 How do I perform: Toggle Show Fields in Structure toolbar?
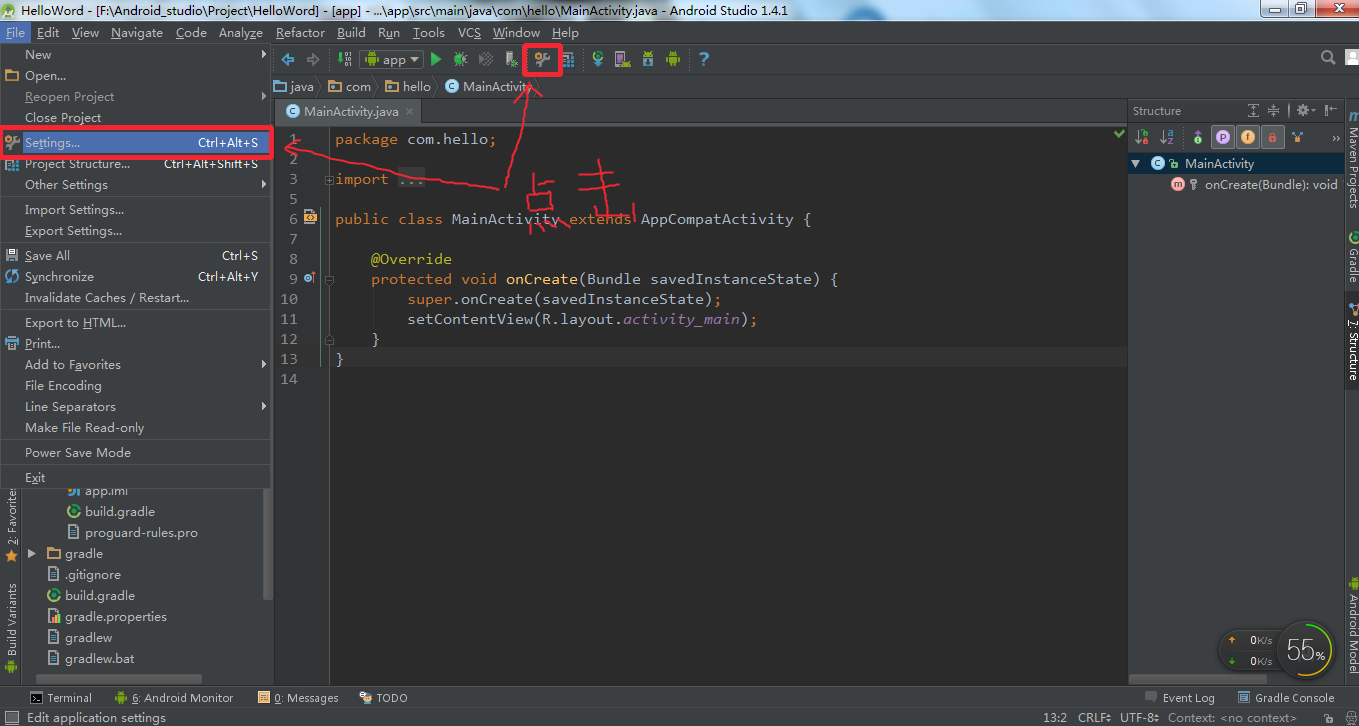point(1247,138)
